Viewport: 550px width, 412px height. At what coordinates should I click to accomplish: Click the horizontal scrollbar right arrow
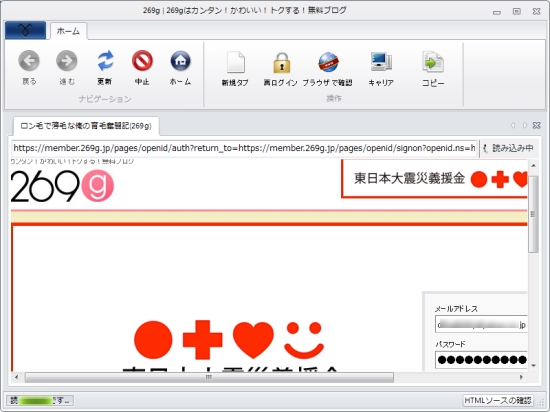[x=521, y=377]
